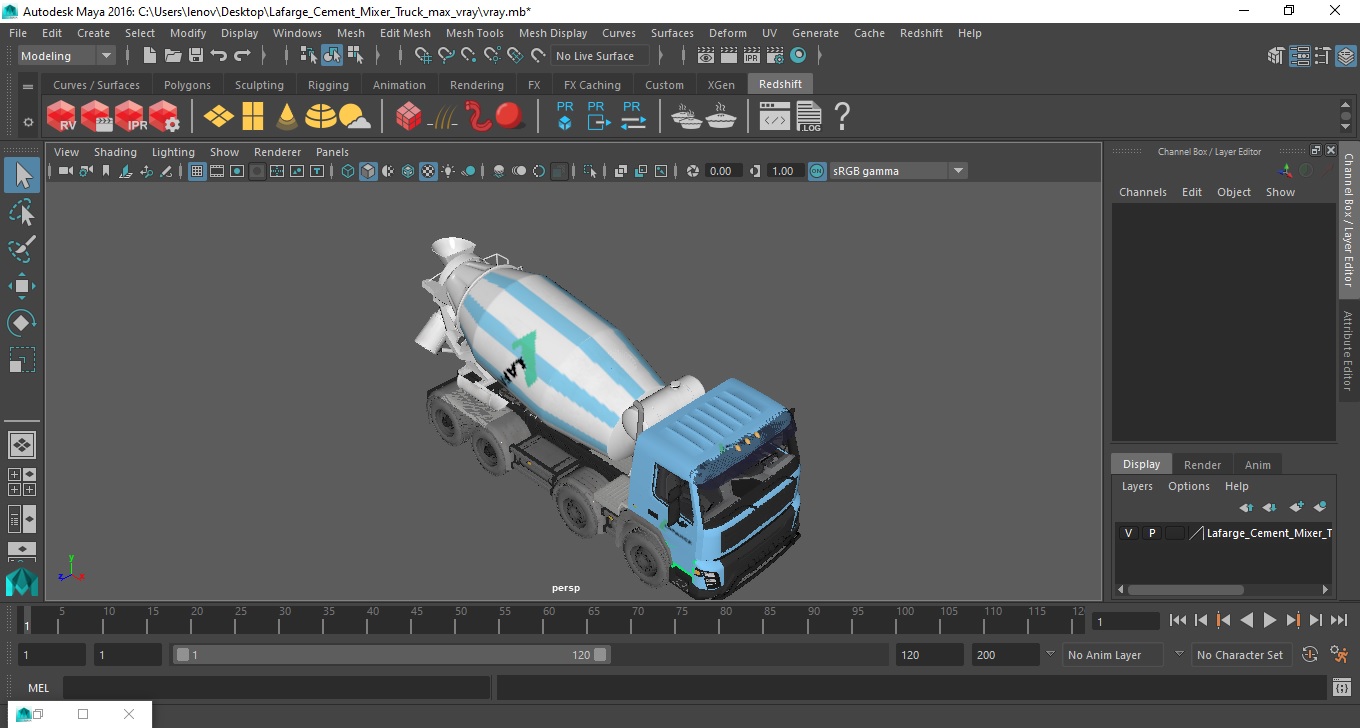
Task: Toggle layer playback P box
Action: point(1151,533)
